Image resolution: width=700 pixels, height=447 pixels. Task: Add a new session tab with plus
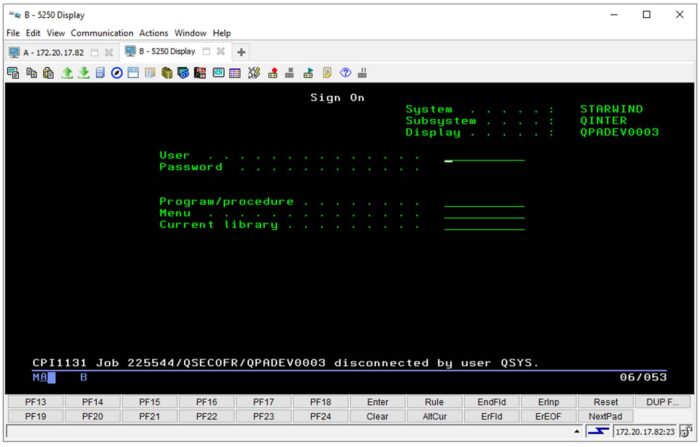242,52
